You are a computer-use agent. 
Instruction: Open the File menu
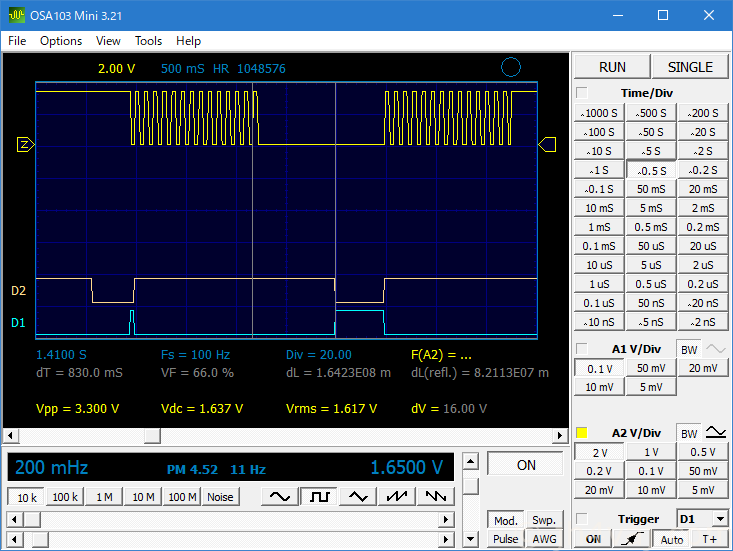pyautogui.click(x=17, y=41)
